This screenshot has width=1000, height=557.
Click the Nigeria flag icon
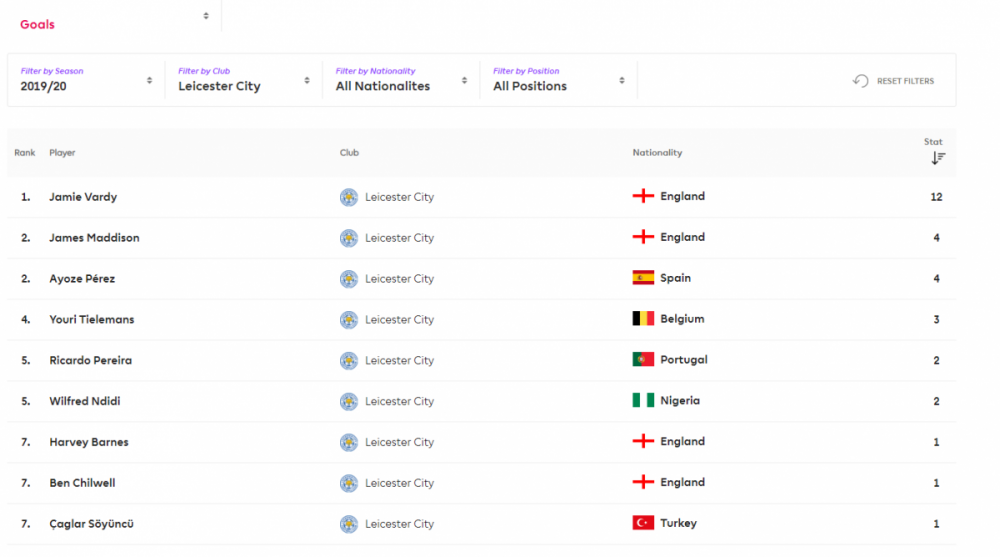(x=643, y=400)
